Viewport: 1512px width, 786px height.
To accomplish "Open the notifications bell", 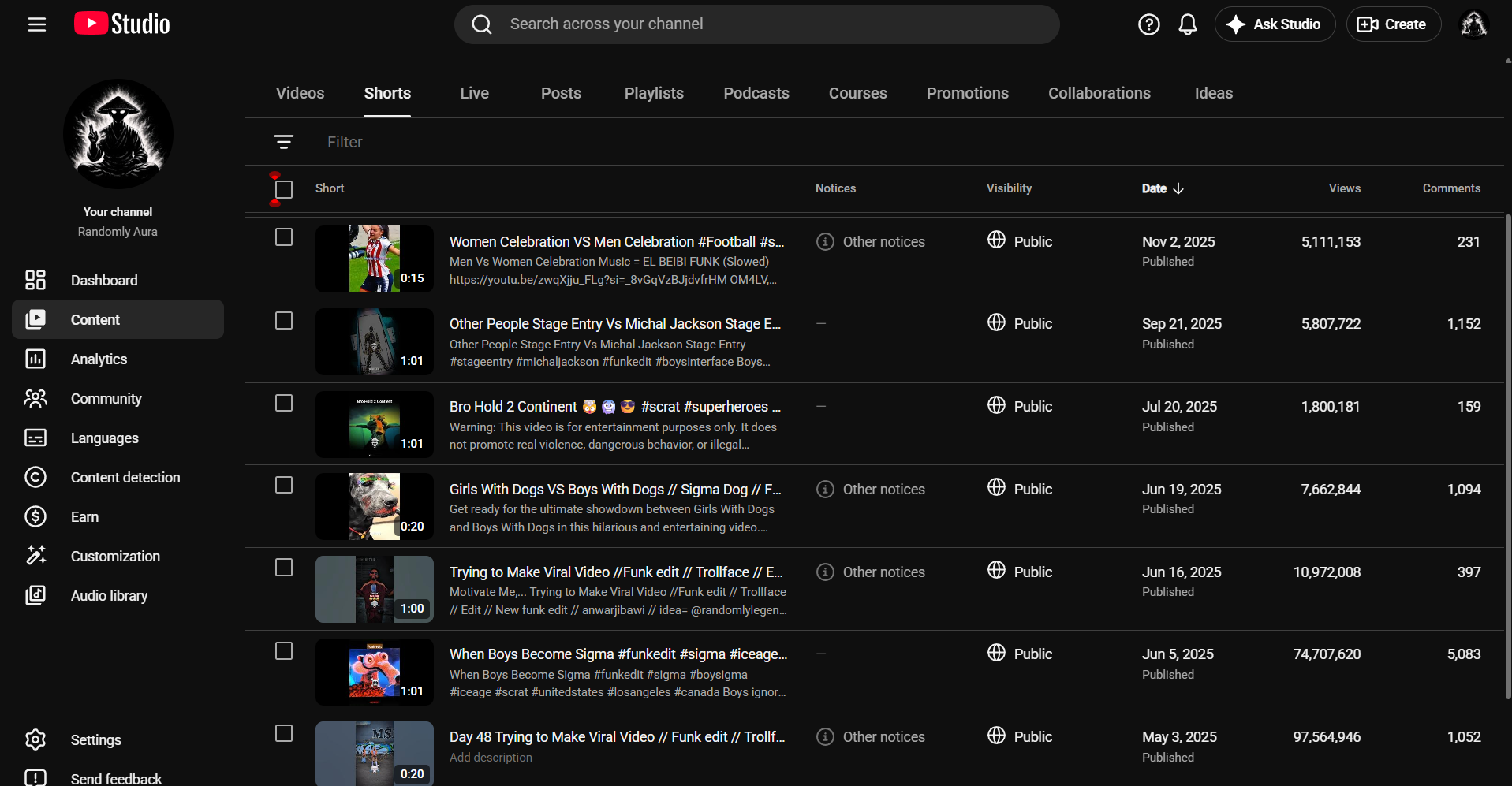I will pyautogui.click(x=1187, y=24).
